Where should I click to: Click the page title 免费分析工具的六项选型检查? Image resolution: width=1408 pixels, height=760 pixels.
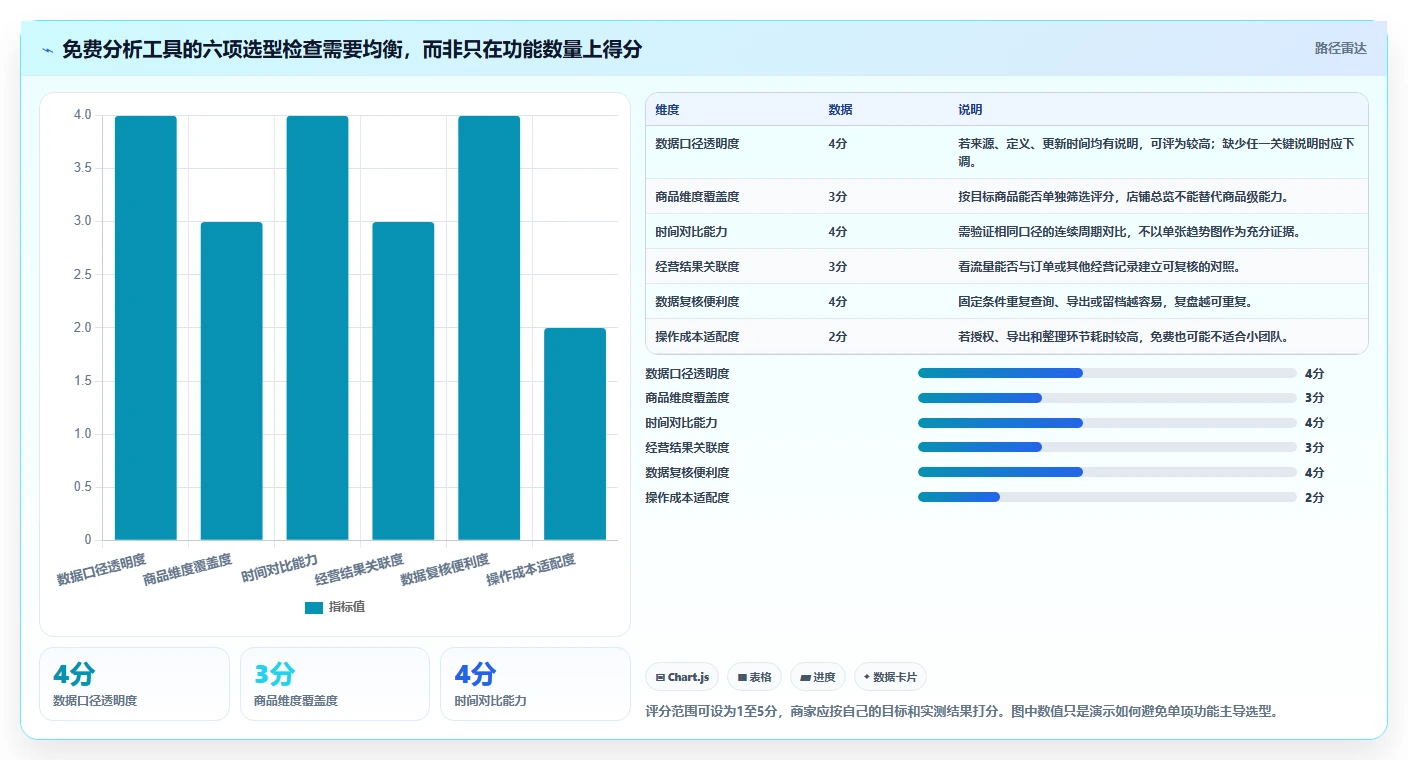coord(352,49)
